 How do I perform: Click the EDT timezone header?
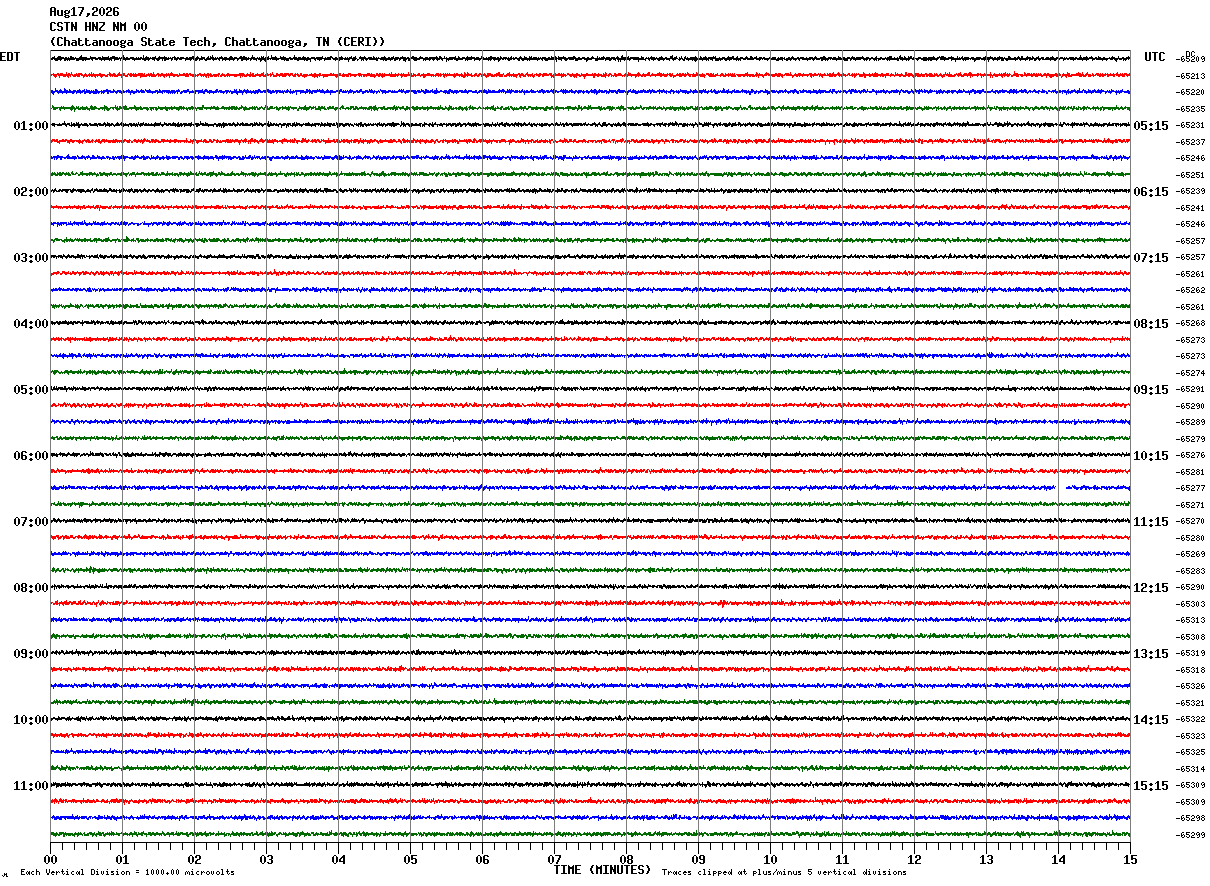click(x=10, y=57)
